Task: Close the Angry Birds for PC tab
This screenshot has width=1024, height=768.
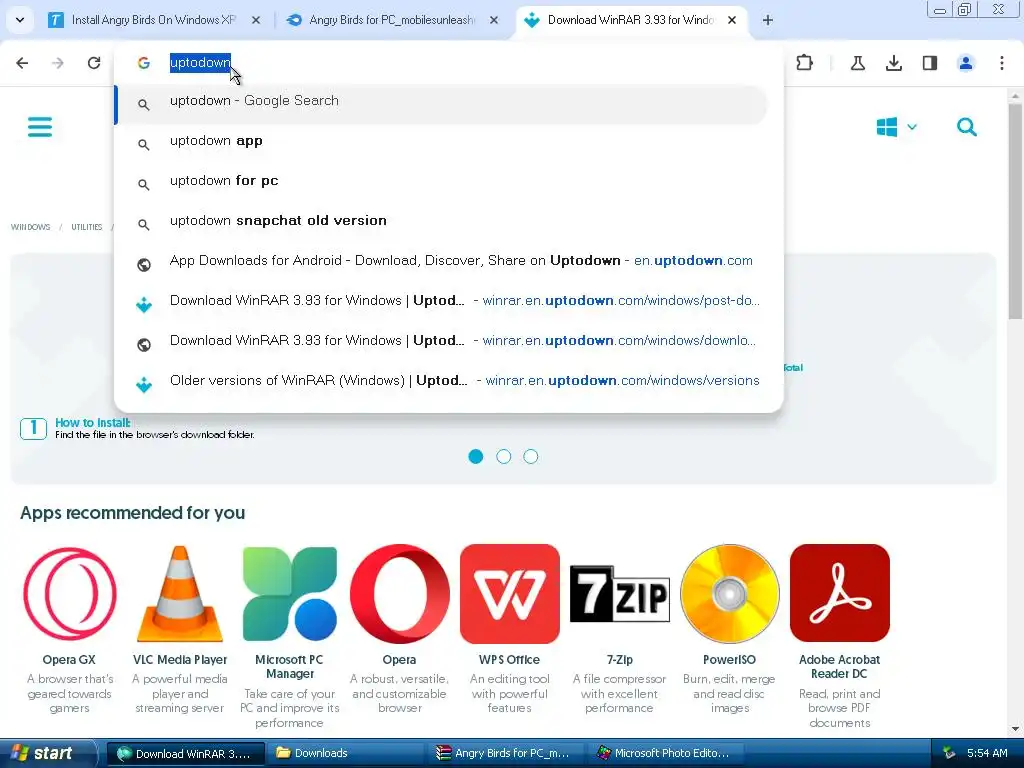Action: pyautogui.click(x=494, y=20)
